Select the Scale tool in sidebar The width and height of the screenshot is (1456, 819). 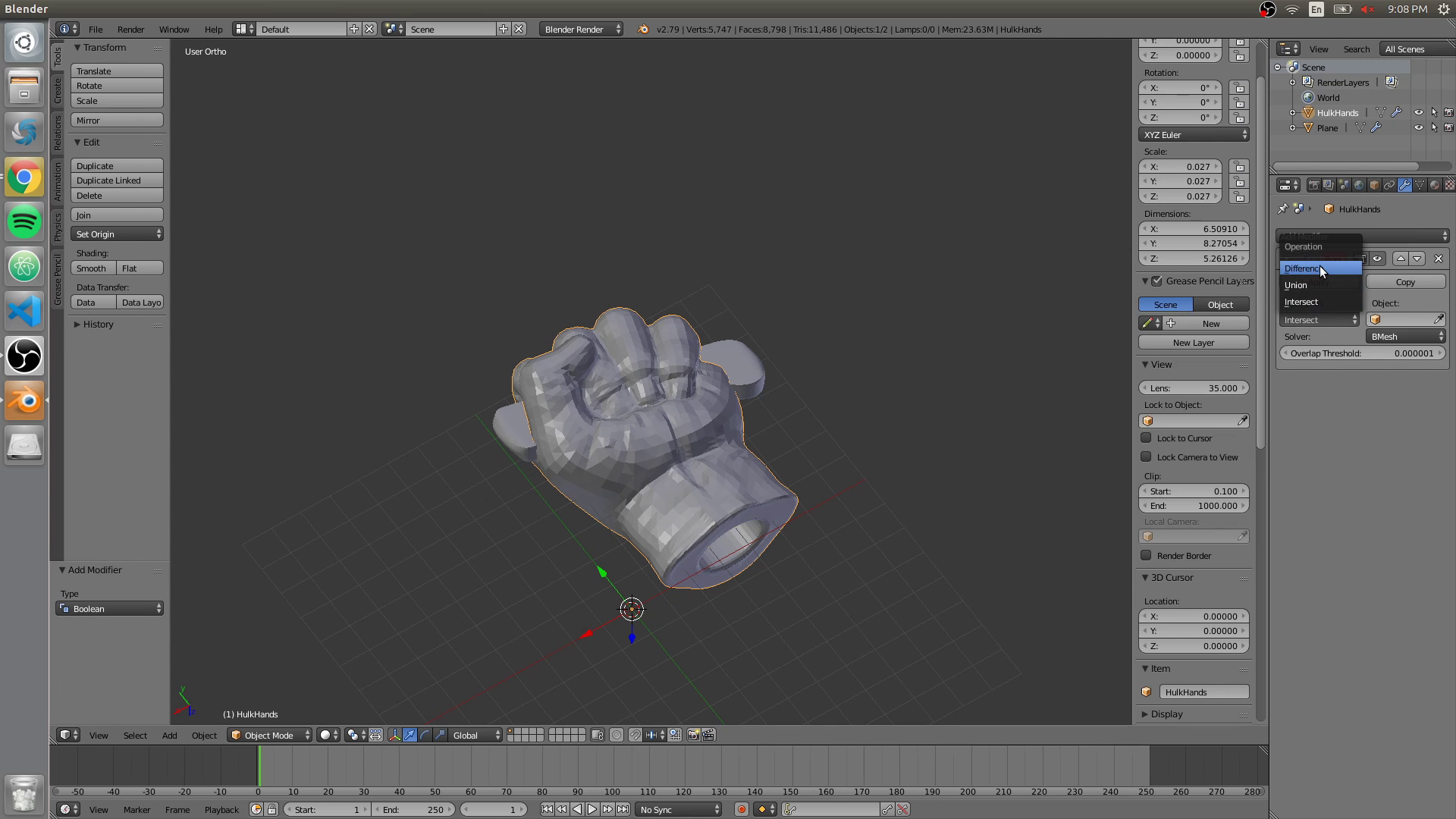click(x=117, y=100)
